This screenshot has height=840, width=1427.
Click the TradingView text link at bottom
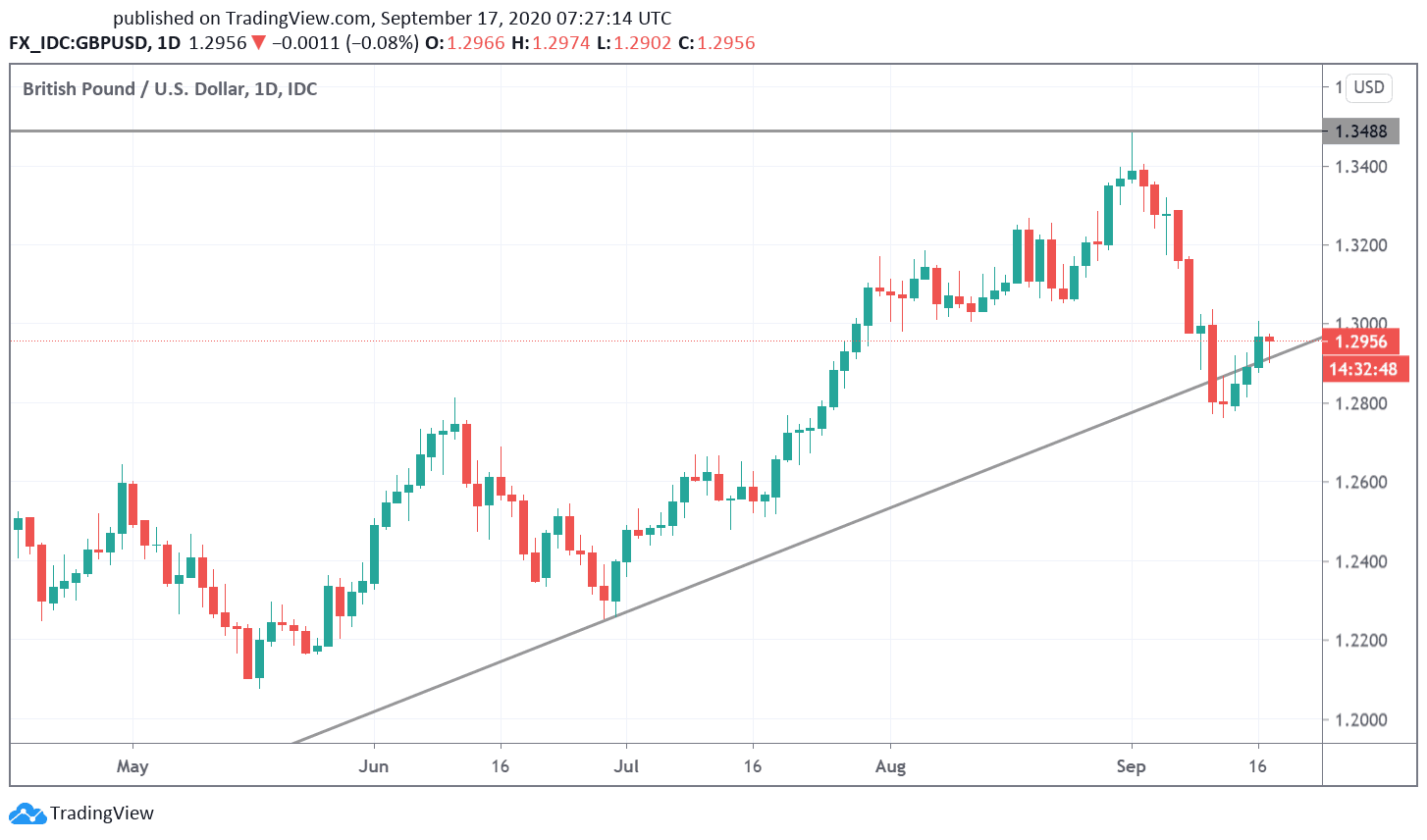pyautogui.click(x=102, y=814)
